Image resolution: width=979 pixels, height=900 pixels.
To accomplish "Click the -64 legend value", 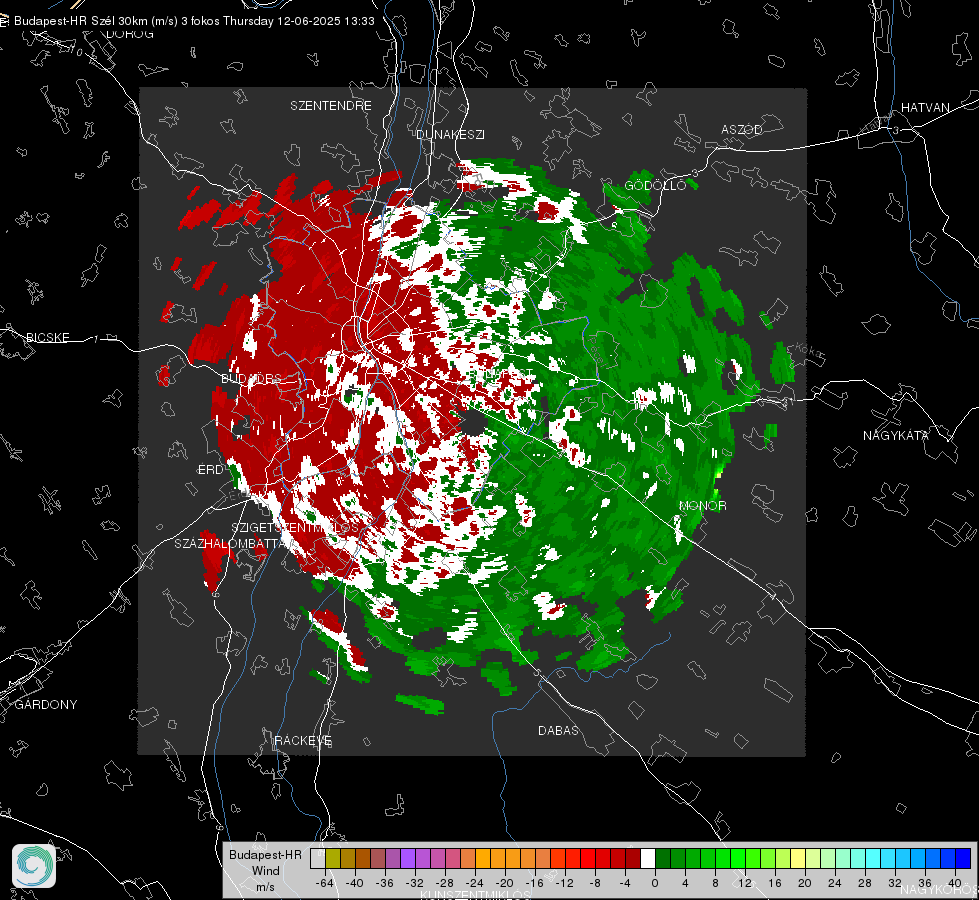I will pyautogui.click(x=325, y=883).
